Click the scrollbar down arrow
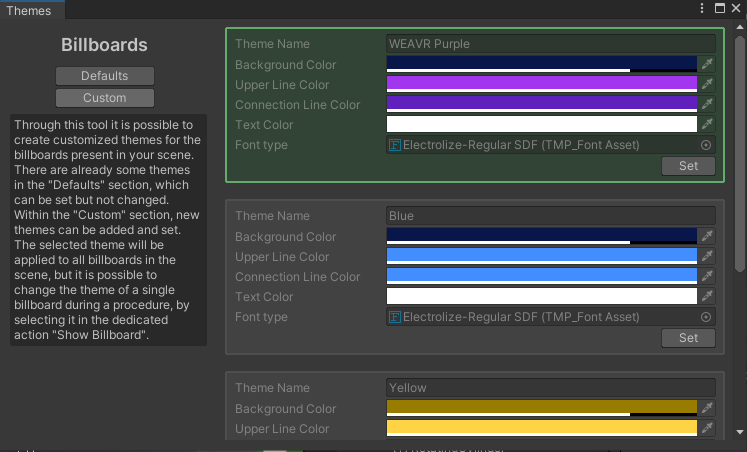Screen dimensions: 747x452 [x=740, y=432]
